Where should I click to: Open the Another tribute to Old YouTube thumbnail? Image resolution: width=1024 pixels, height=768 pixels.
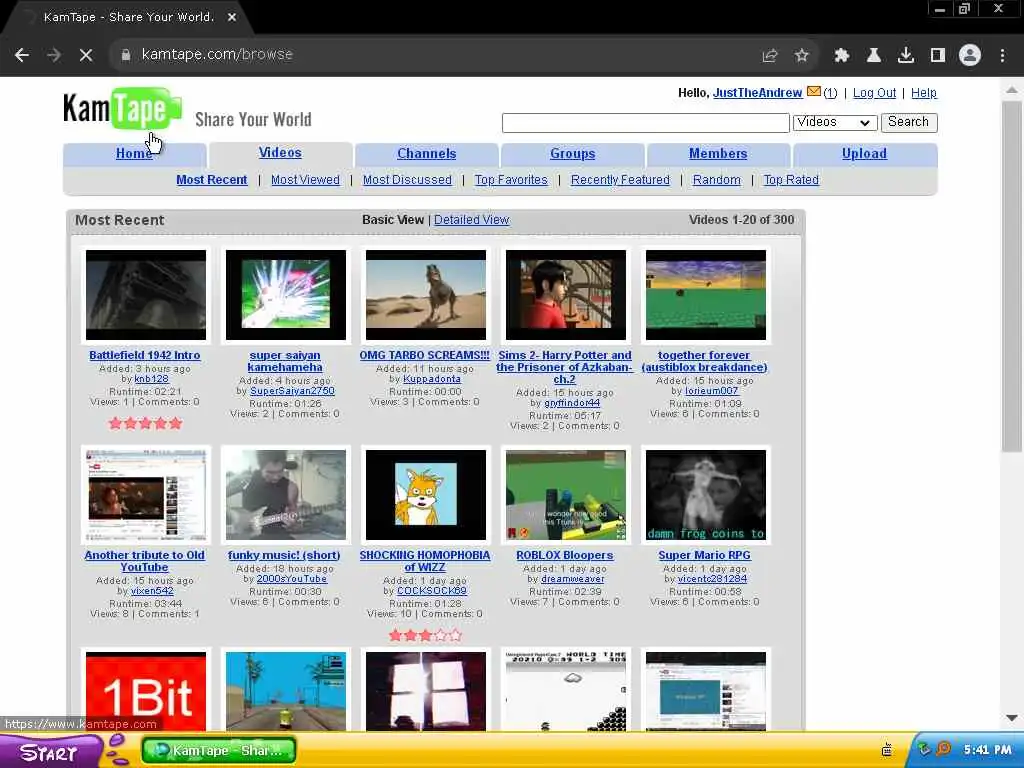146,495
